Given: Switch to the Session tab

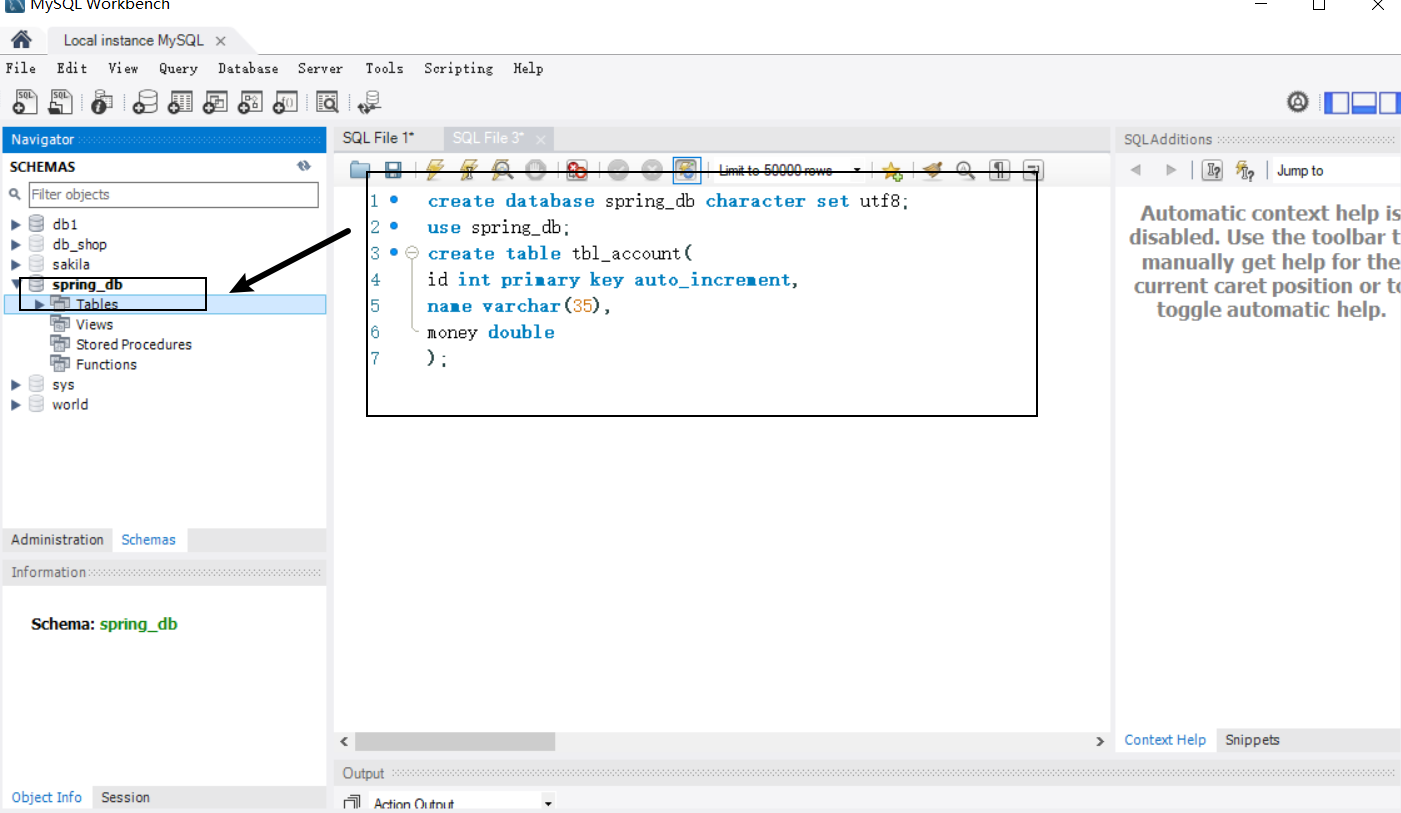Looking at the screenshot, I should pos(126,797).
